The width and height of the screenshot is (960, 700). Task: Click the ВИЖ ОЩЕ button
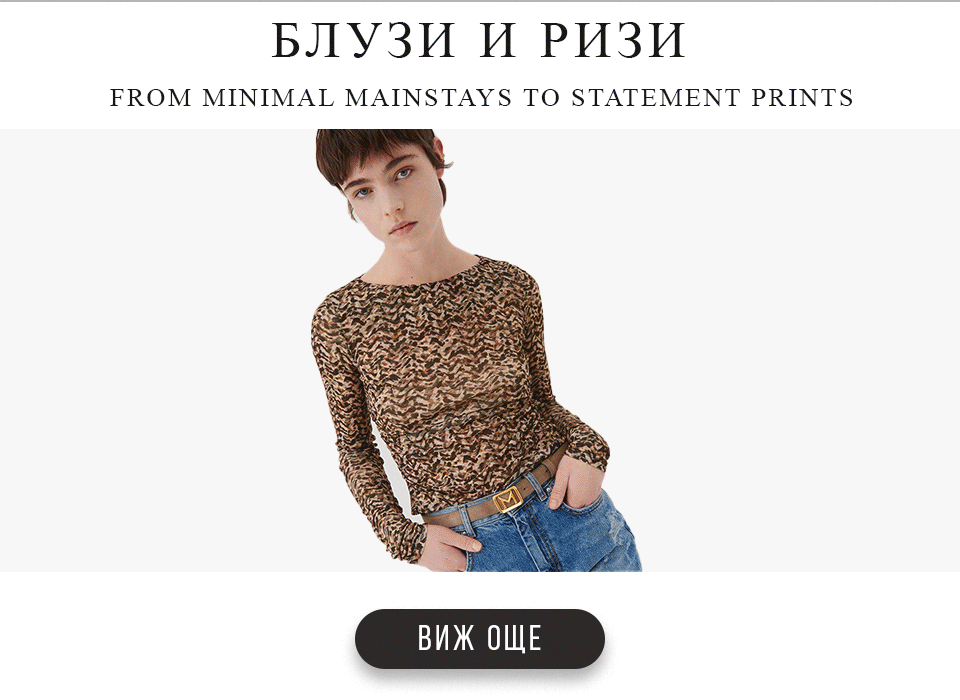click(x=480, y=638)
